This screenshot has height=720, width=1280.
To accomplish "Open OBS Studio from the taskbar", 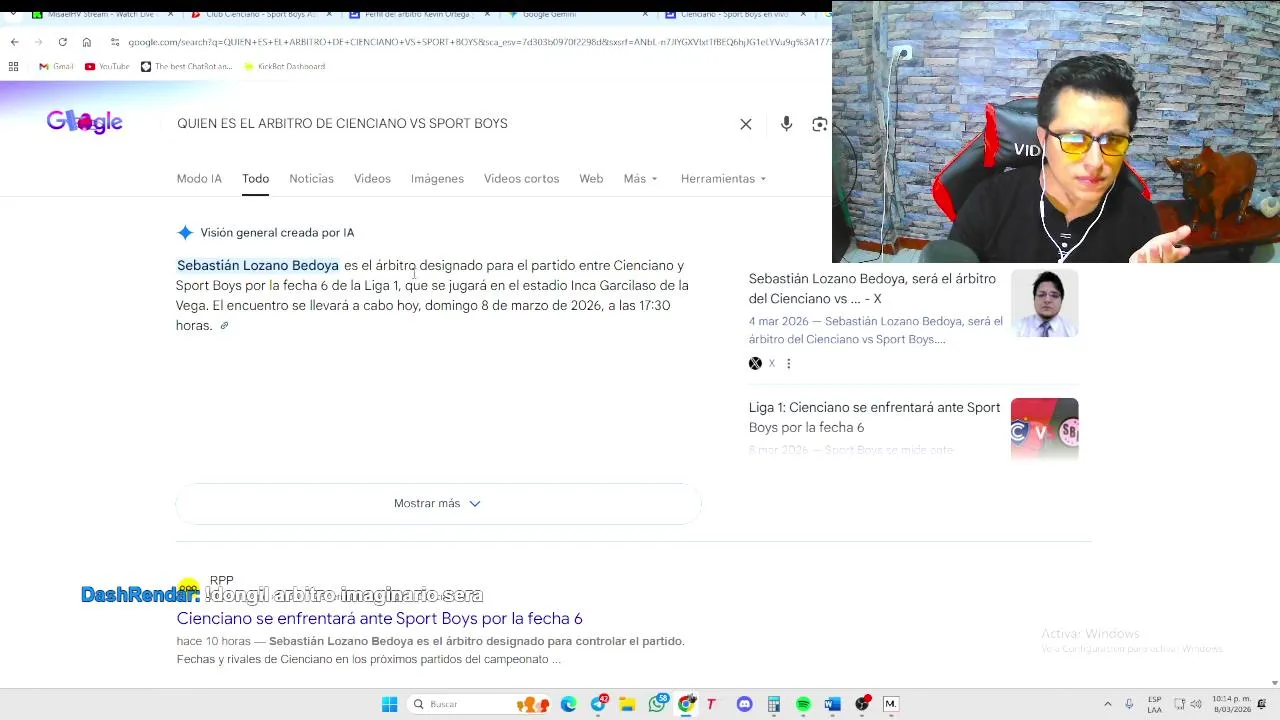I will click(862, 704).
